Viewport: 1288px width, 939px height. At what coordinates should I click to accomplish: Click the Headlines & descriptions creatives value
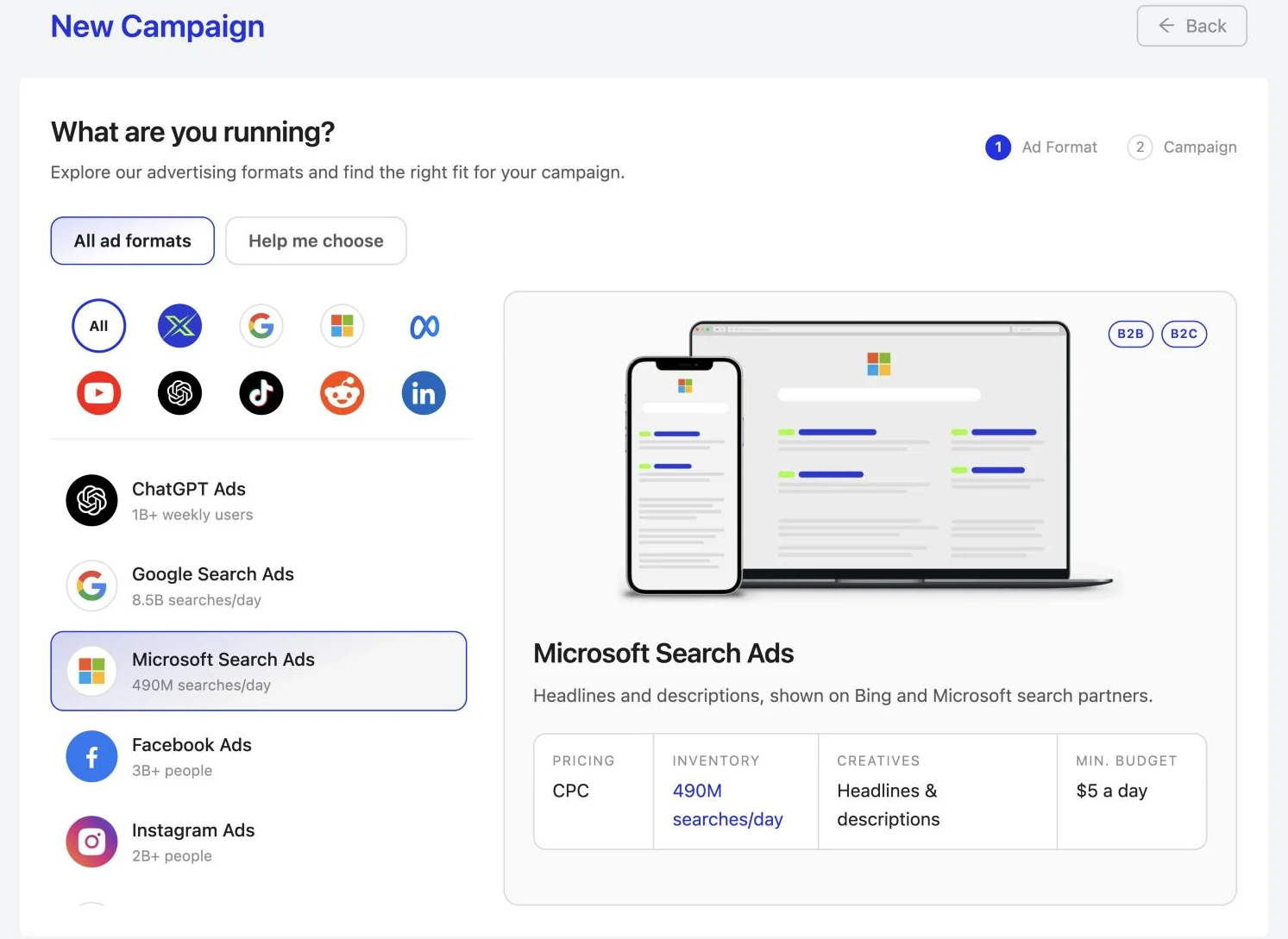click(888, 804)
